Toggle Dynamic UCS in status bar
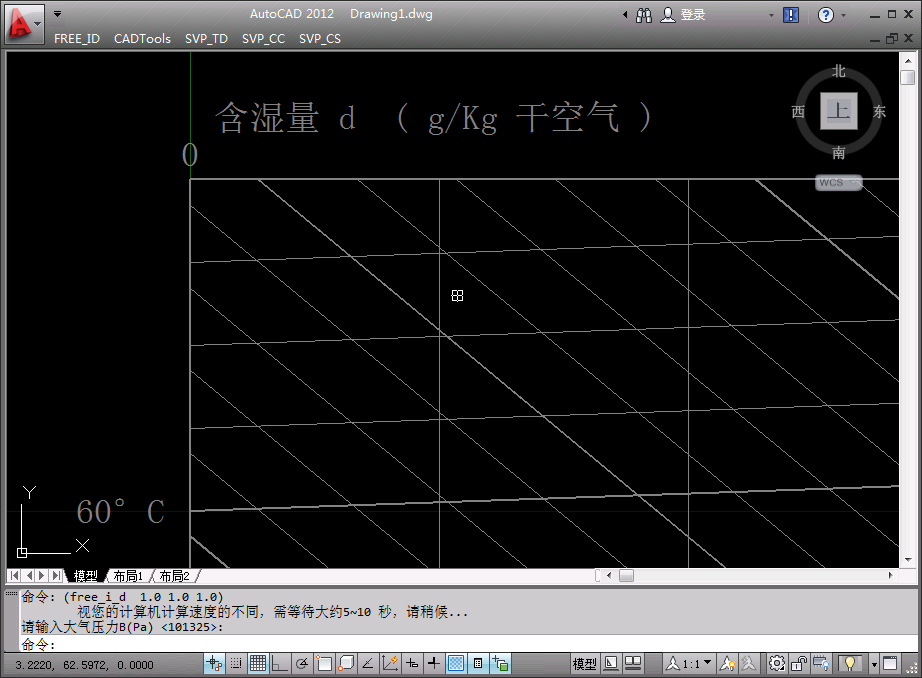This screenshot has width=922, height=678. (x=390, y=664)
